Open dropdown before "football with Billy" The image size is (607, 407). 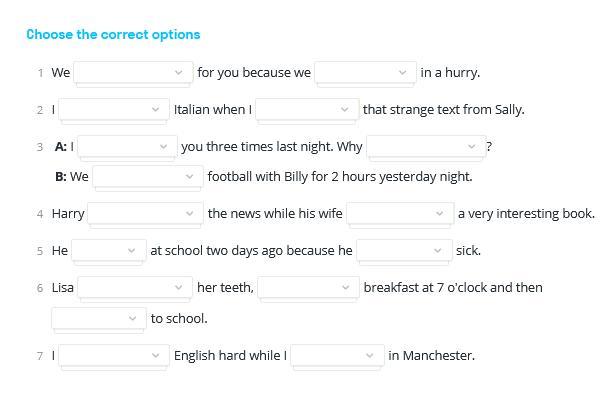148,176
